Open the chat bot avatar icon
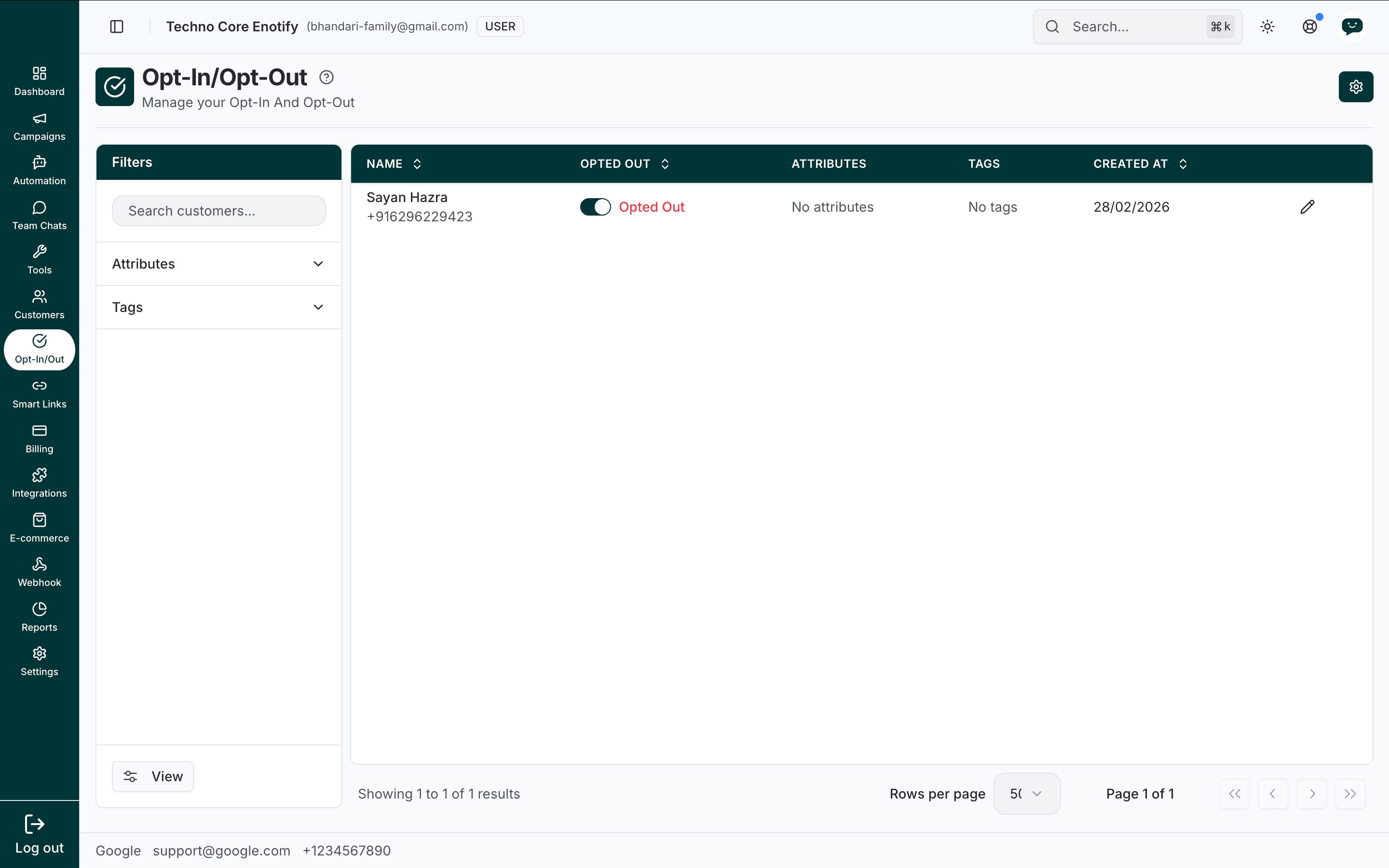This screenshot has width=1389, height=868. click(x=1352, y=27)
